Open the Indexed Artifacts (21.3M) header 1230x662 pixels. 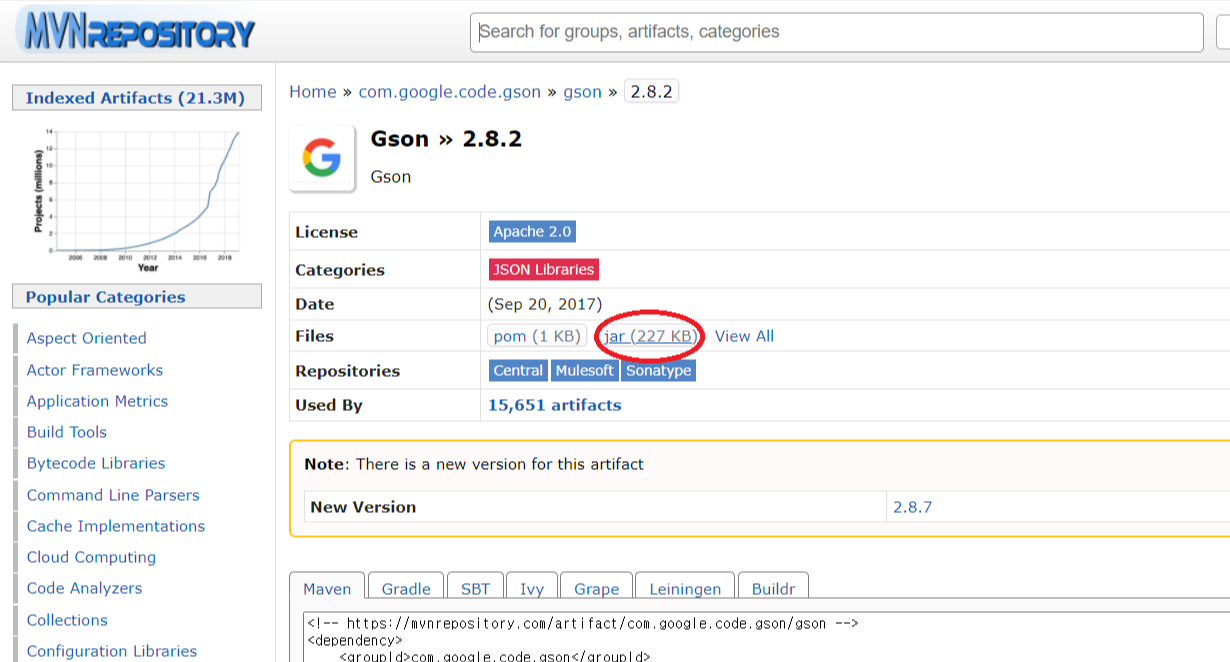[137, 98]
